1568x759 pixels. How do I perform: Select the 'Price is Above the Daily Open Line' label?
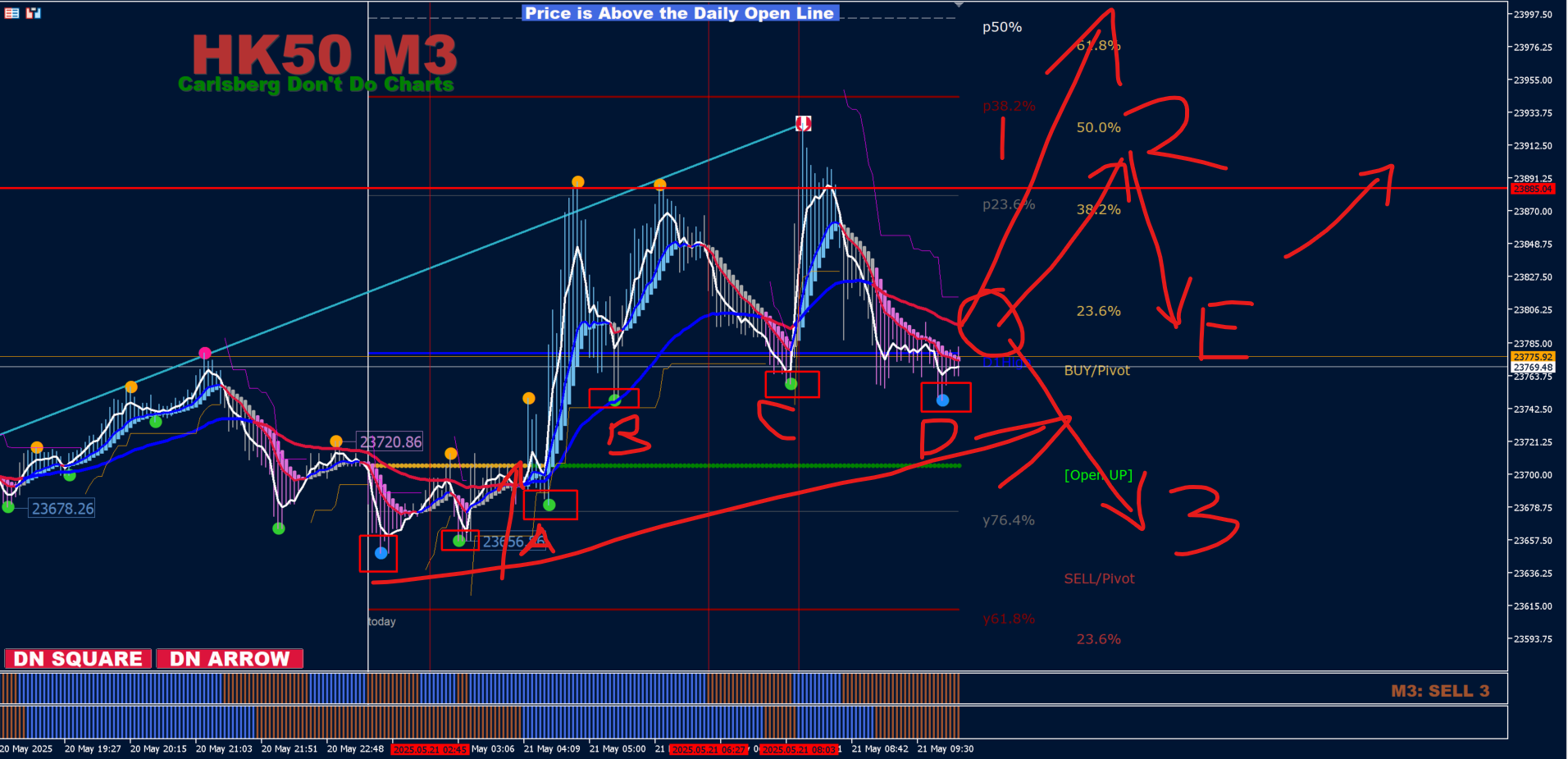(x=680, y=13)
